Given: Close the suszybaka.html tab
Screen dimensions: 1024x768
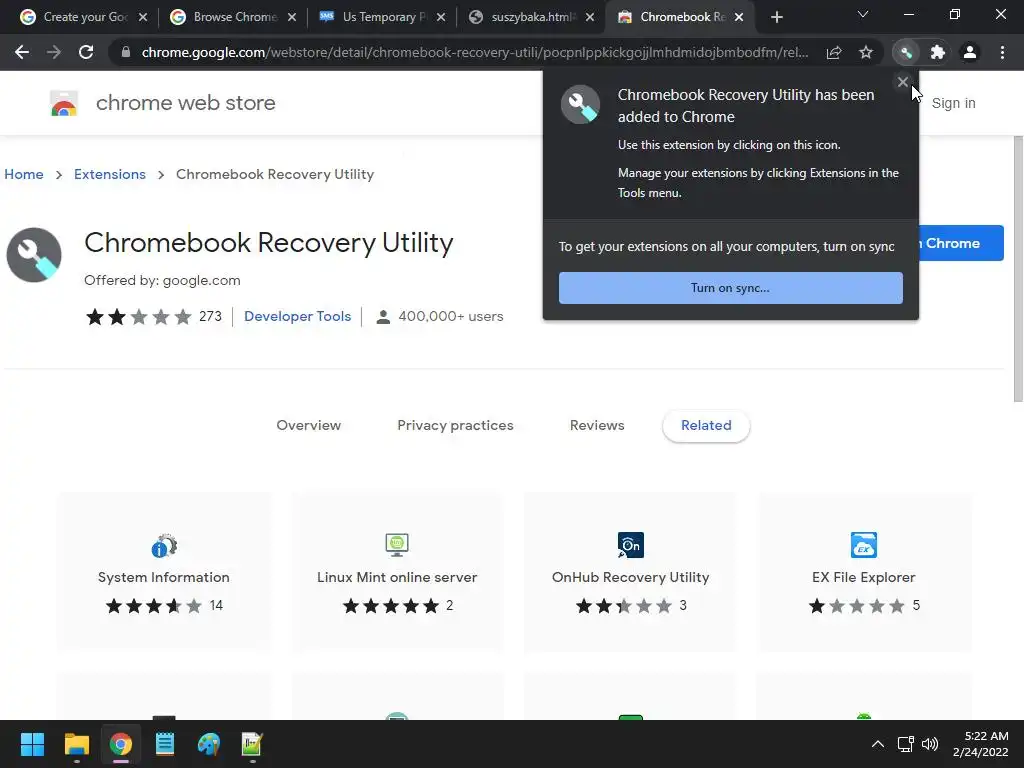Looking at the screenshot, I should click(x=590, y=17).
